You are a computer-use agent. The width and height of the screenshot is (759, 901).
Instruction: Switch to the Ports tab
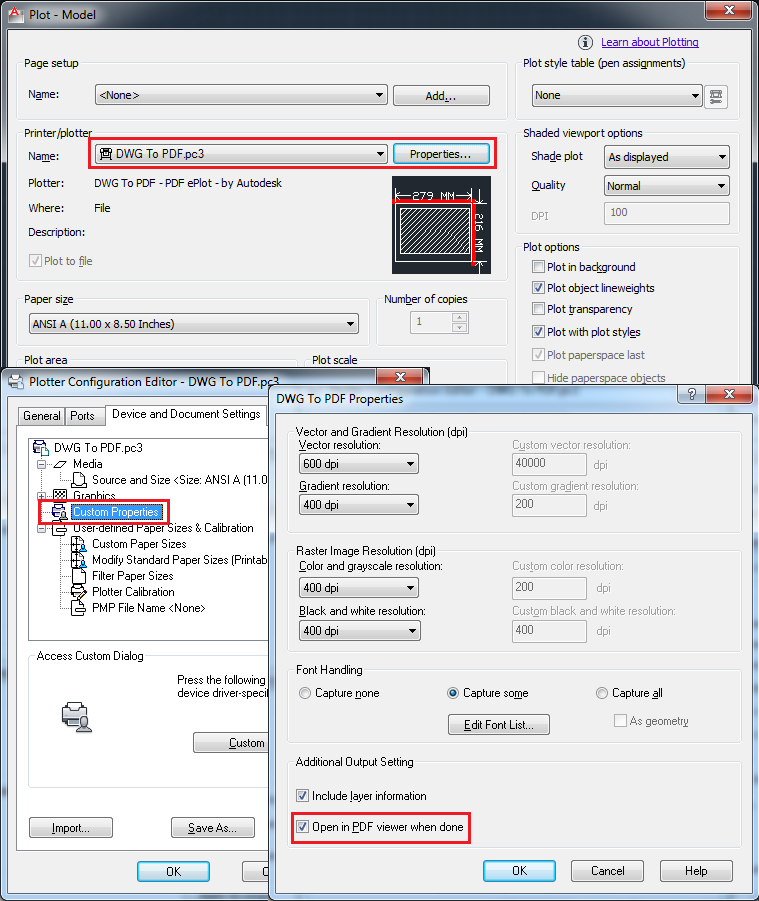click(83, 415)
